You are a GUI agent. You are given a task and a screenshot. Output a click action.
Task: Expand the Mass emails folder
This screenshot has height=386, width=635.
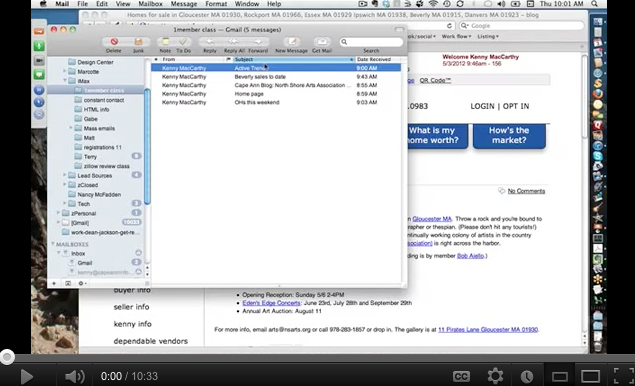71,128
